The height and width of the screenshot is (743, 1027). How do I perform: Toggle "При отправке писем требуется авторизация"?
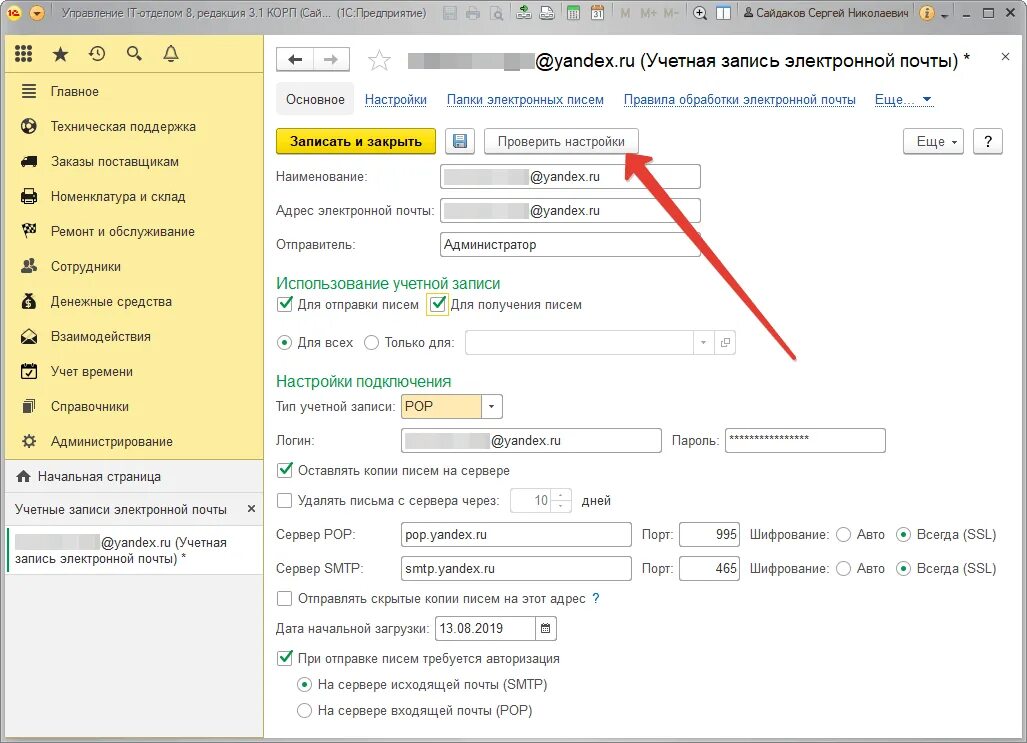(x=284, y=658)
